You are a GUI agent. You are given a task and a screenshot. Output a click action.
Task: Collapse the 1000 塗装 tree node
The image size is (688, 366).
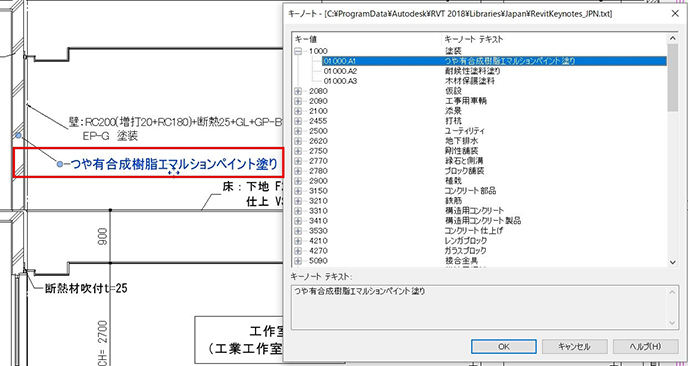coord(298,51)
